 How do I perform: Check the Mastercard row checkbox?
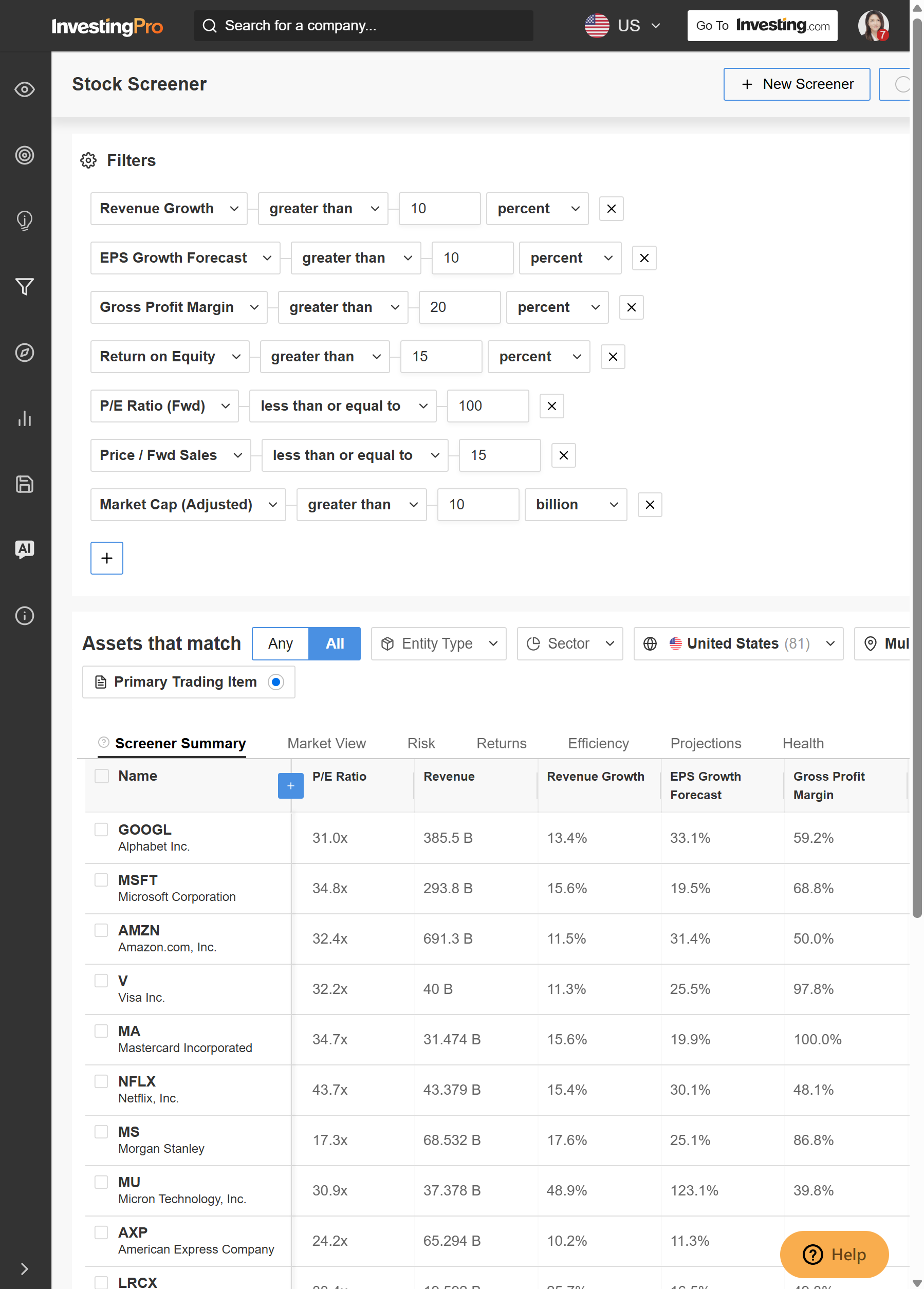click(x=101, y=1031)
